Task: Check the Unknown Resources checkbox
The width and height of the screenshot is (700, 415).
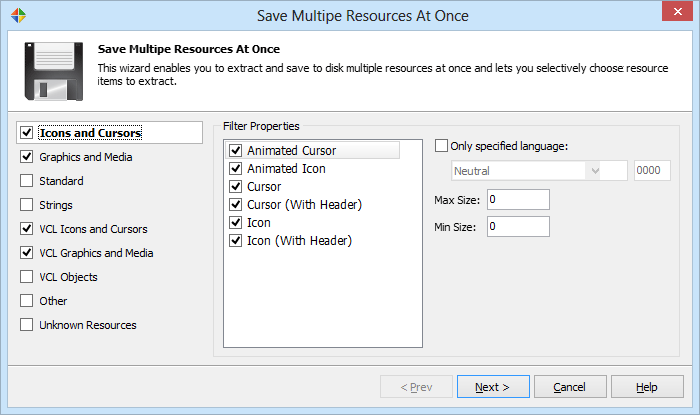Action: tap(26, 325)
